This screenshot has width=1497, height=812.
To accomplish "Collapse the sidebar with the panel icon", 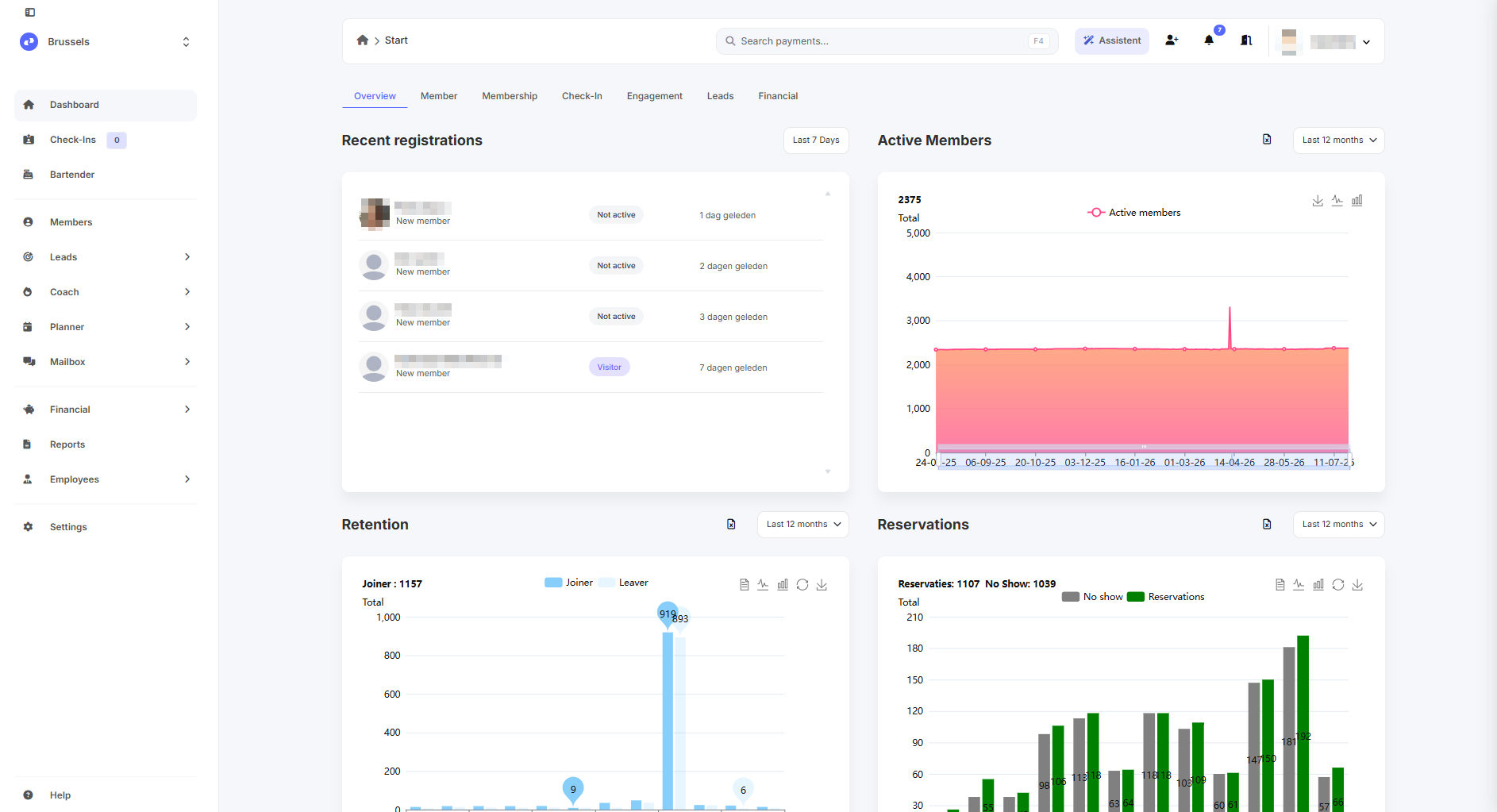I will coord(30,13).
